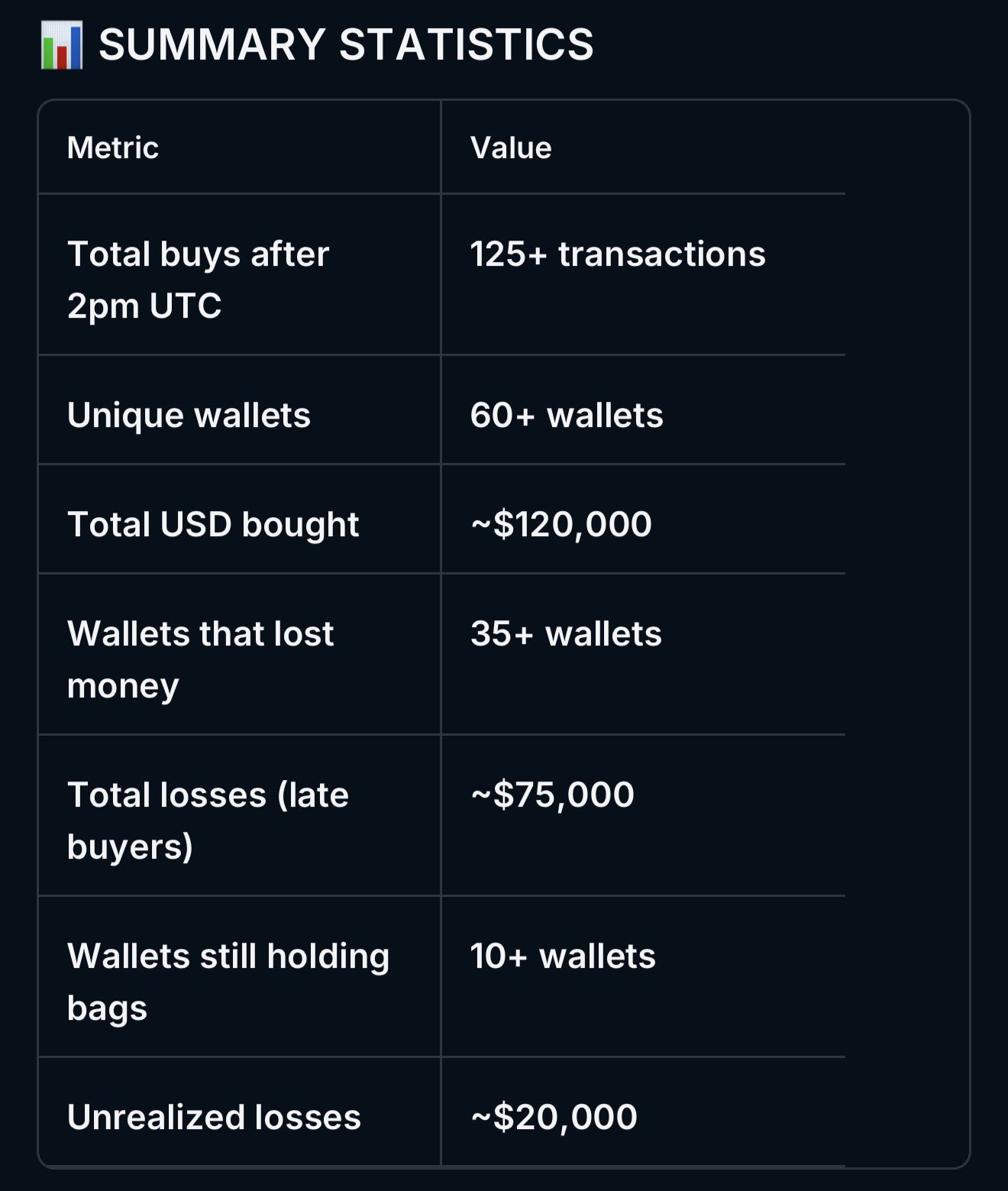1008x1191 pixels.
Task: Select the '60+ wallets' value
Action: pos(566,416)
